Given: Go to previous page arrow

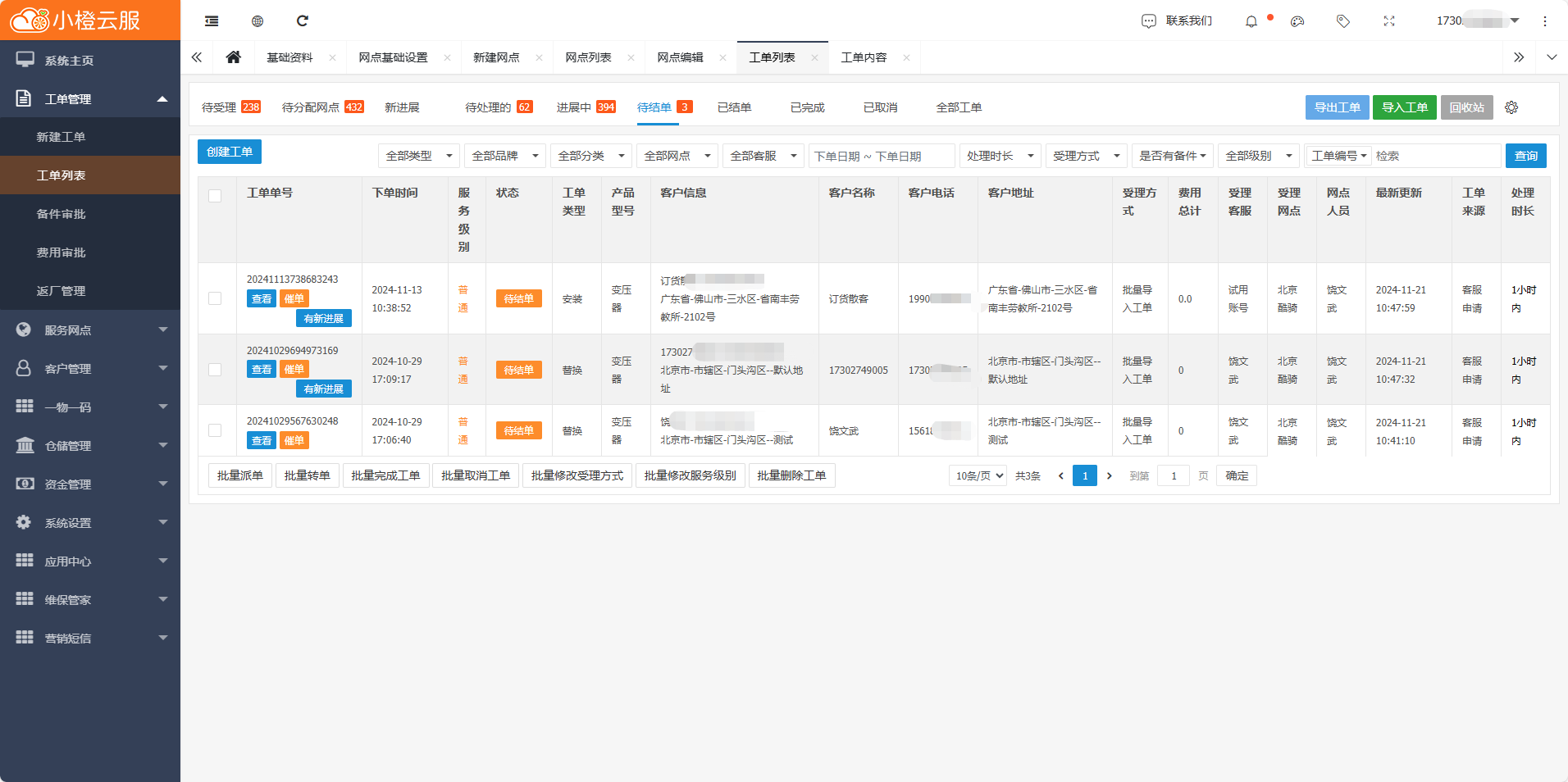Looking at the screenshot, I should pyautogui.click(x=1060, y=476).
